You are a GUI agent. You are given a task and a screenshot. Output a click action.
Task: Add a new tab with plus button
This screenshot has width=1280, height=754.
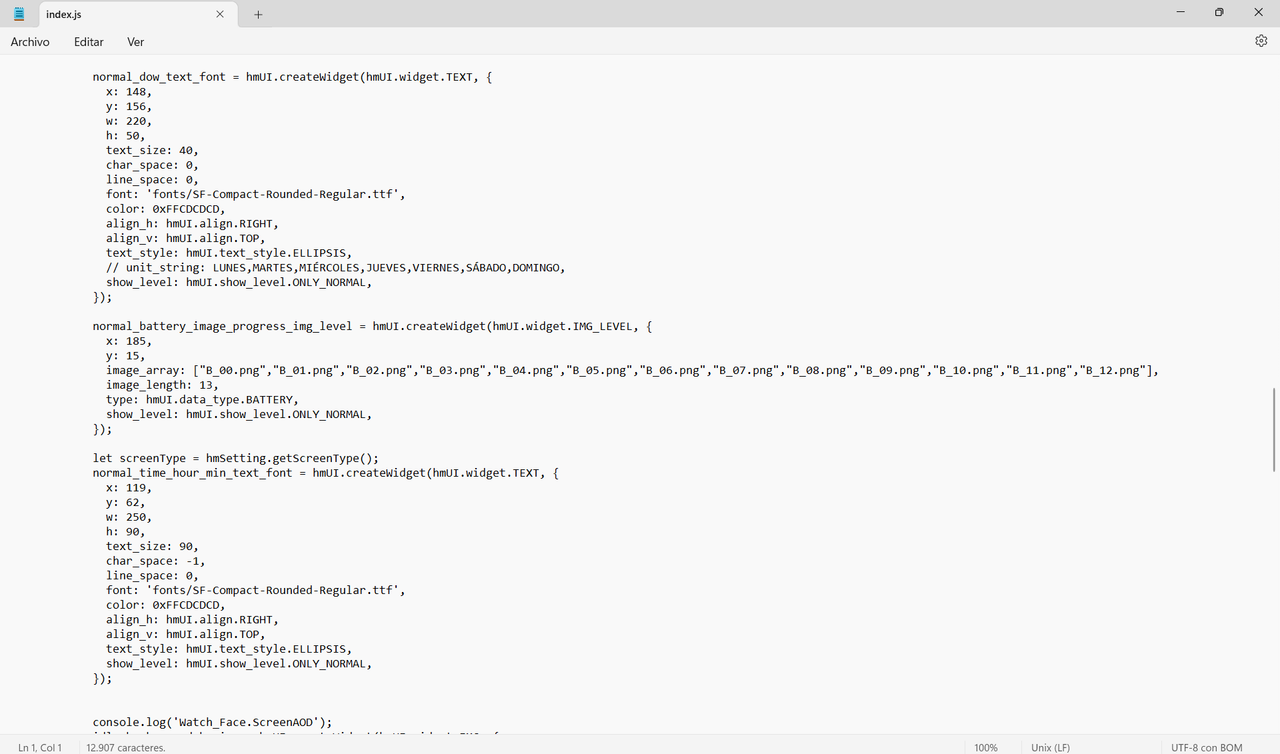click(x=258, y=14)
